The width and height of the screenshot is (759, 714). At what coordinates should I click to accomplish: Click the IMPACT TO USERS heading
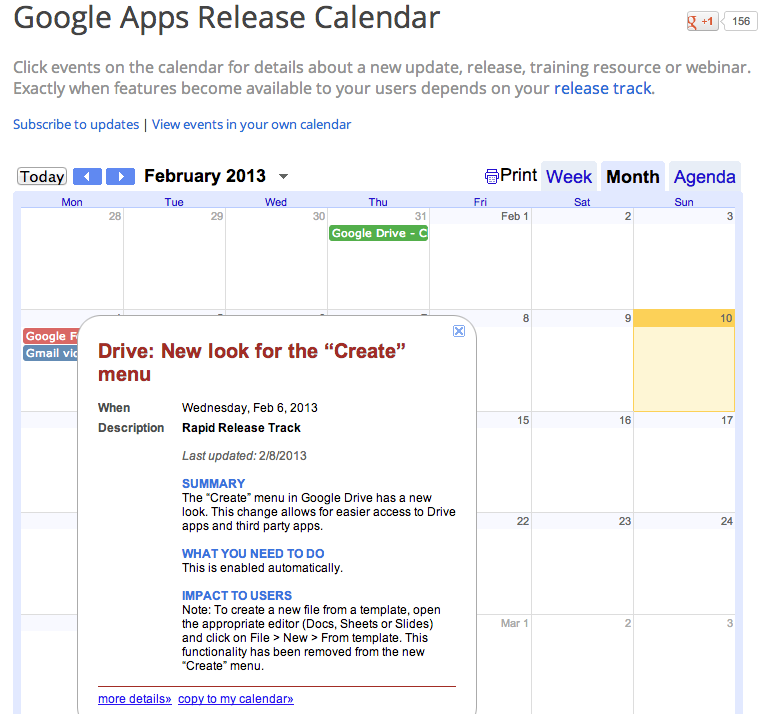[237, 595]
